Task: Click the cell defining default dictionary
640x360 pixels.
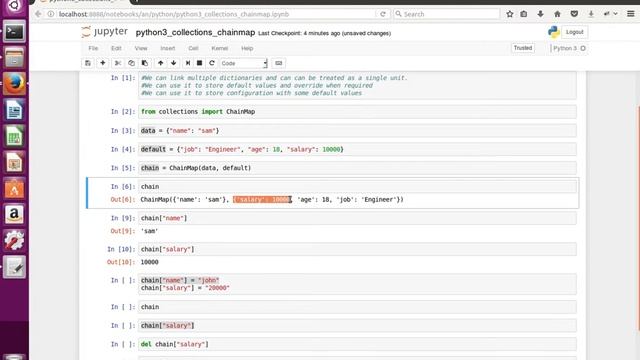Action: (x=357, y=149)
